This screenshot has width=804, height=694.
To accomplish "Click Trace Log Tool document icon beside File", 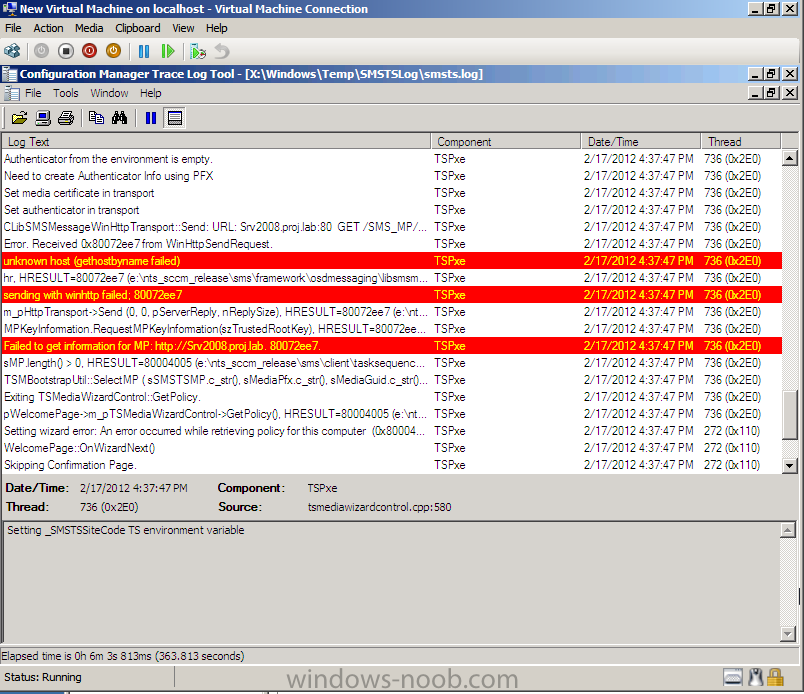I will 12,93.
